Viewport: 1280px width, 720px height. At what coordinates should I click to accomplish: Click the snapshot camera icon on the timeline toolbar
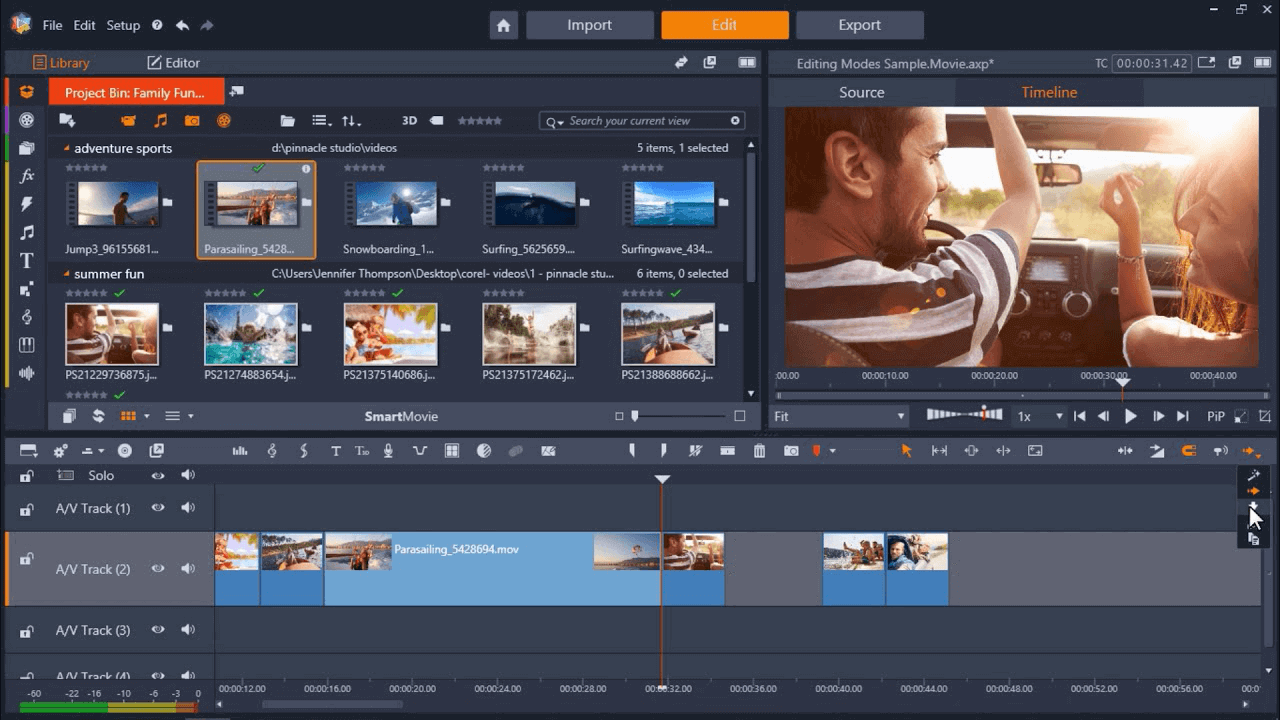(792, 451)
